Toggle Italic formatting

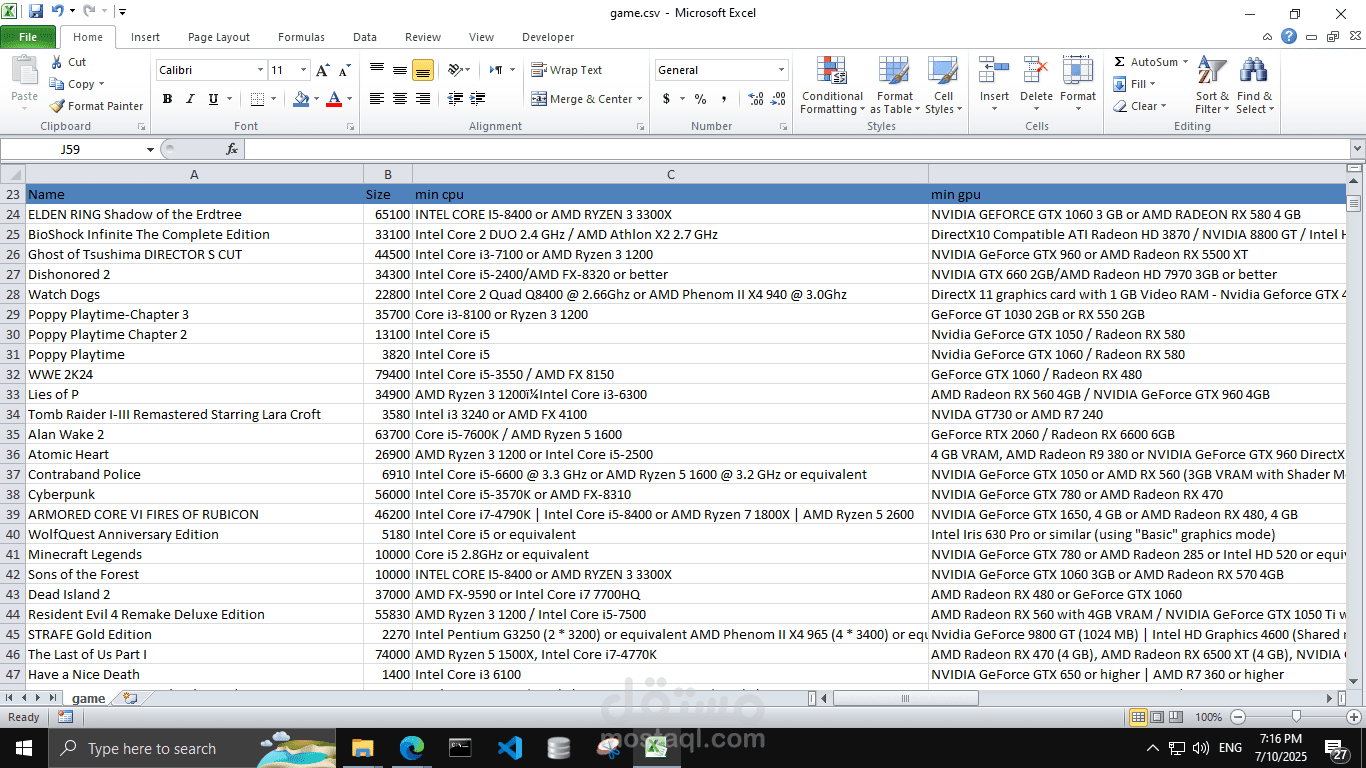pyautogui.click(x=190, y=99)
